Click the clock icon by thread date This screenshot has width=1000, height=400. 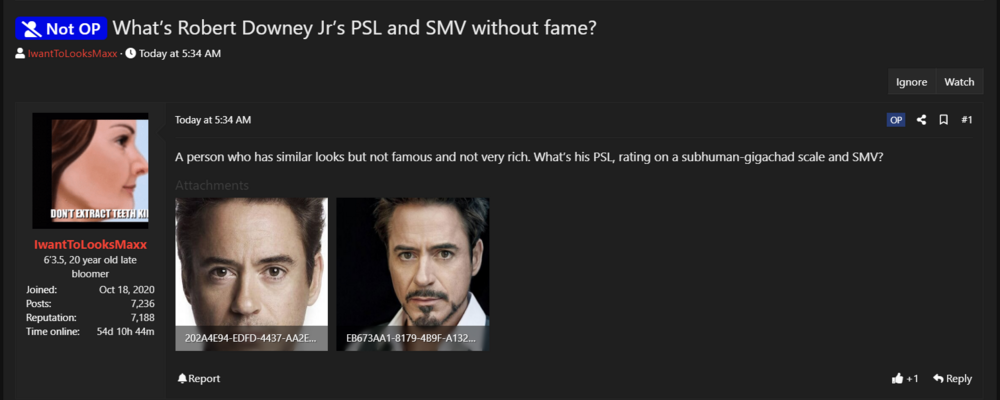coord(131,54)
